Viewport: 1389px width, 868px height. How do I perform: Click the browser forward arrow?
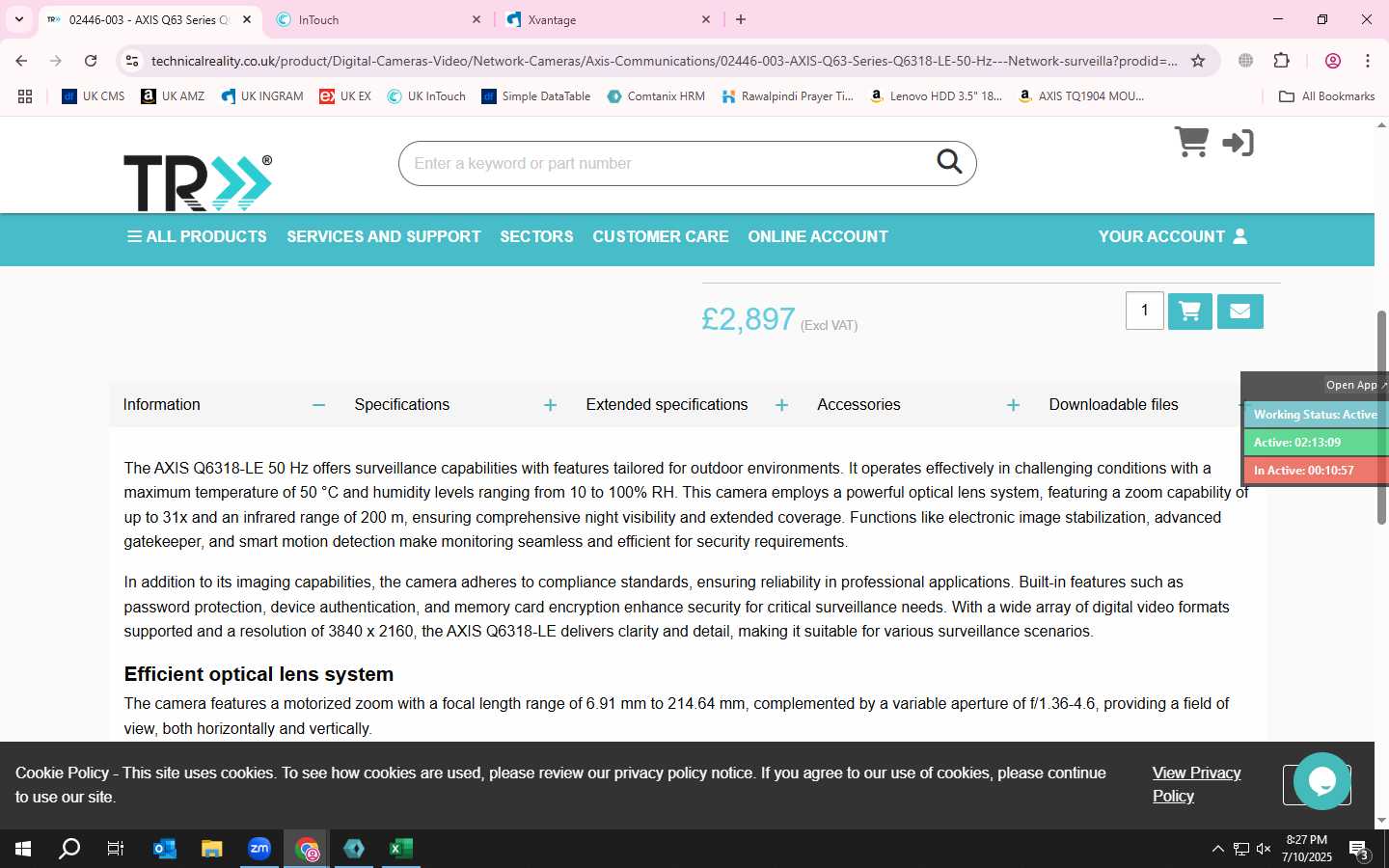point(56,61)
